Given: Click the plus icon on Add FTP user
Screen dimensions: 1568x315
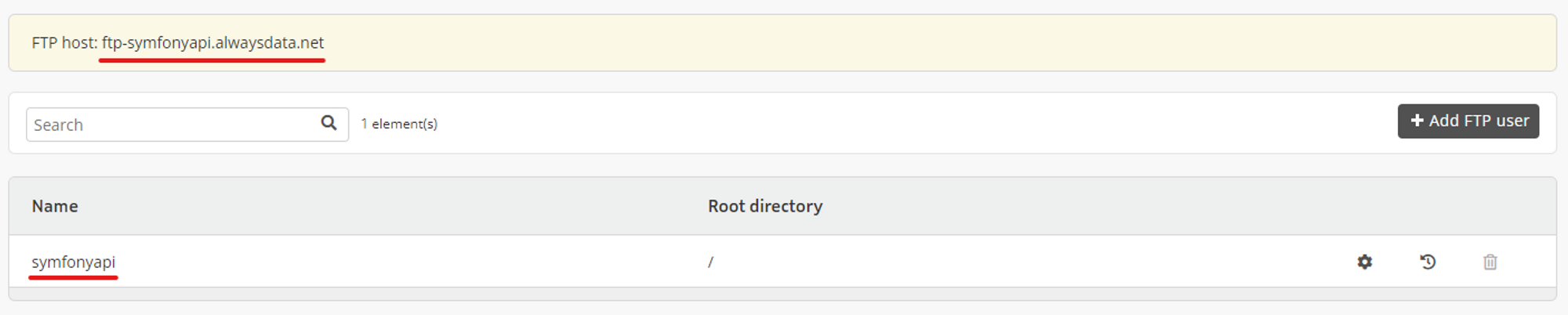Looking at the screenshot, I should [x=1417, y=121].
